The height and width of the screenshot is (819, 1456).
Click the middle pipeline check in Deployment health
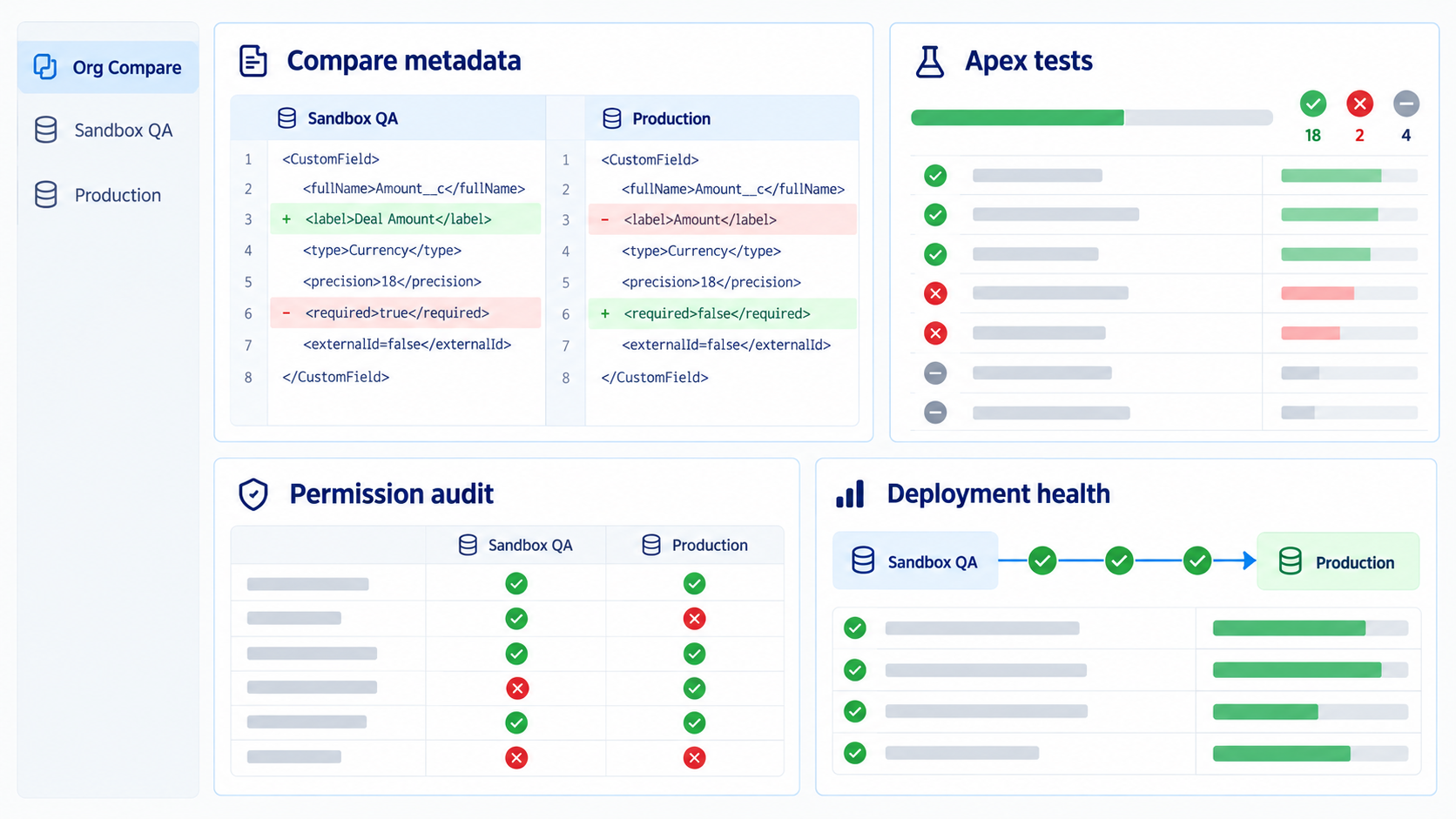pos(1119,561)
